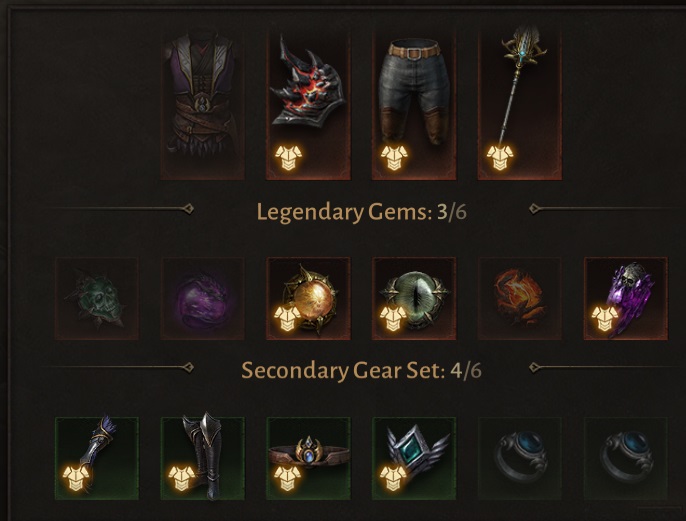Click the spiked flaming shoulder armor
Image resolution: width=686 pixels, height=521 pixels.
pos(308,105)
